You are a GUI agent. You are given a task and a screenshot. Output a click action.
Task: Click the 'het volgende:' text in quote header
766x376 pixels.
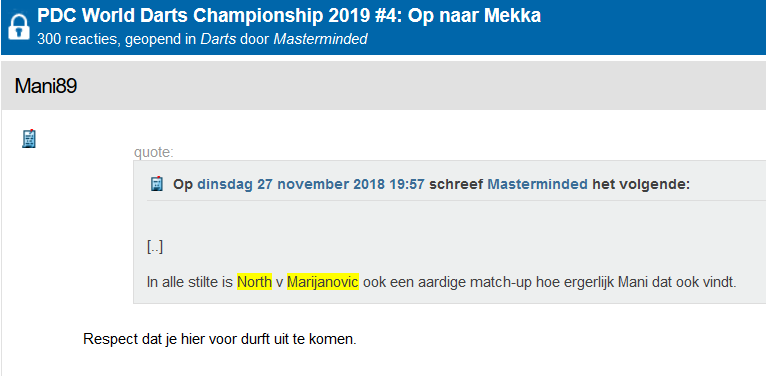(641, 185)
